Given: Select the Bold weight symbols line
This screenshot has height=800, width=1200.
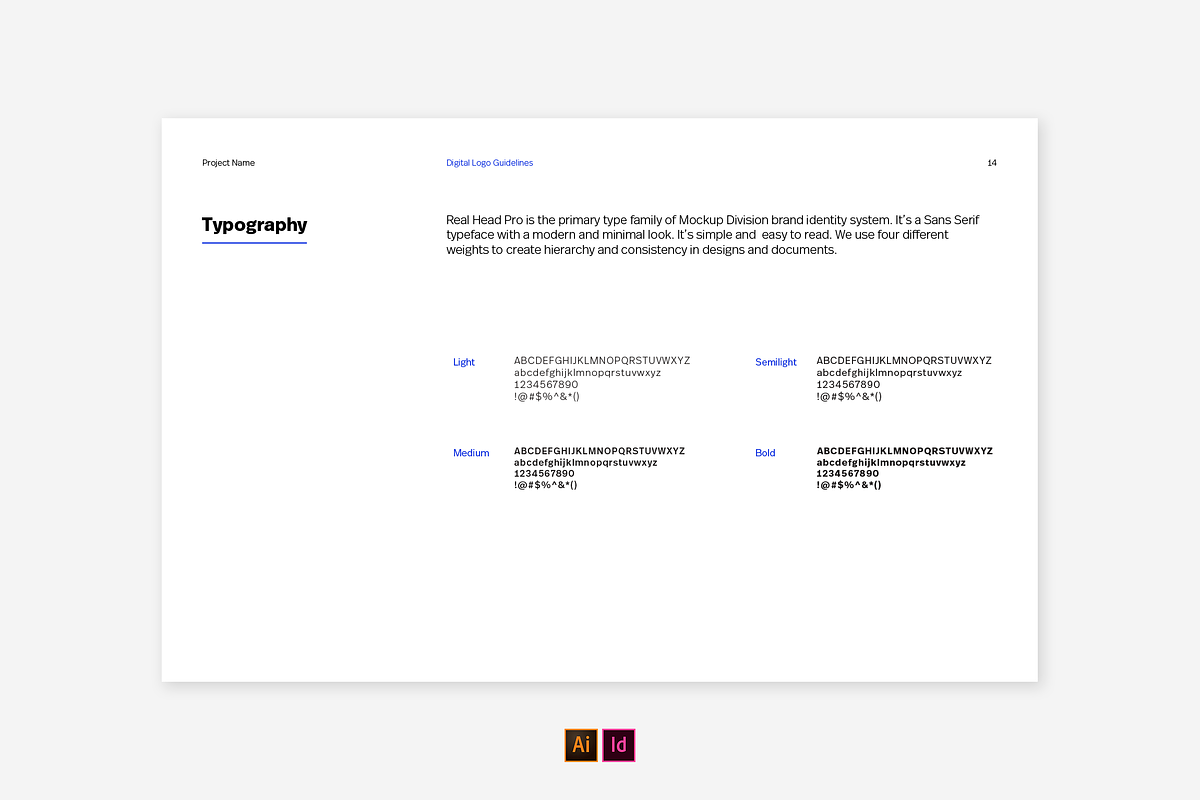Looking at the screenshot, I should click(849, 485).
